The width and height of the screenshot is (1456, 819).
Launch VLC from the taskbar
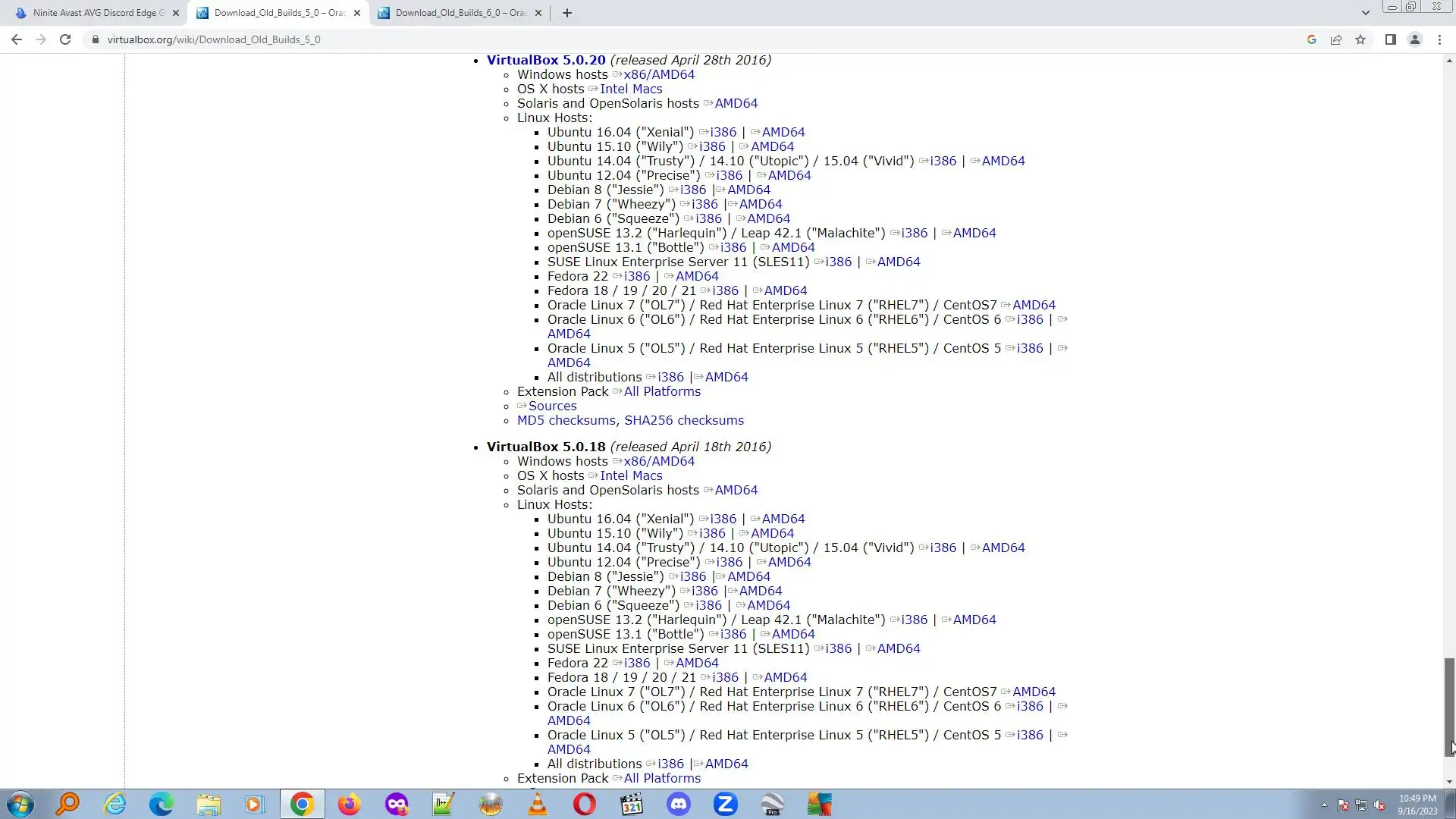pyautogui.click(x=538, y=804)
